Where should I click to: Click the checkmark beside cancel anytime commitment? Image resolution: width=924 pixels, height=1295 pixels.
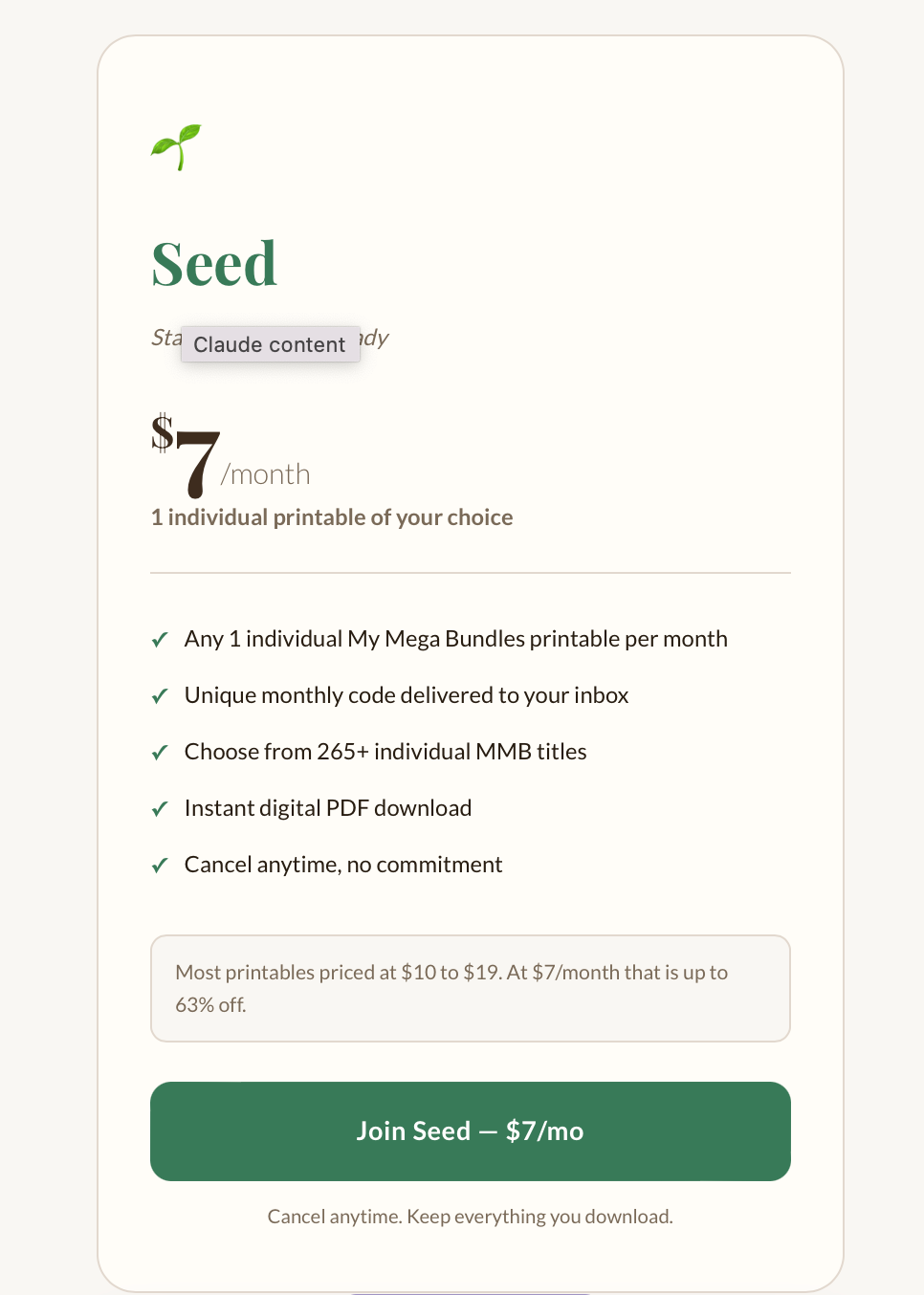[159, 865]
